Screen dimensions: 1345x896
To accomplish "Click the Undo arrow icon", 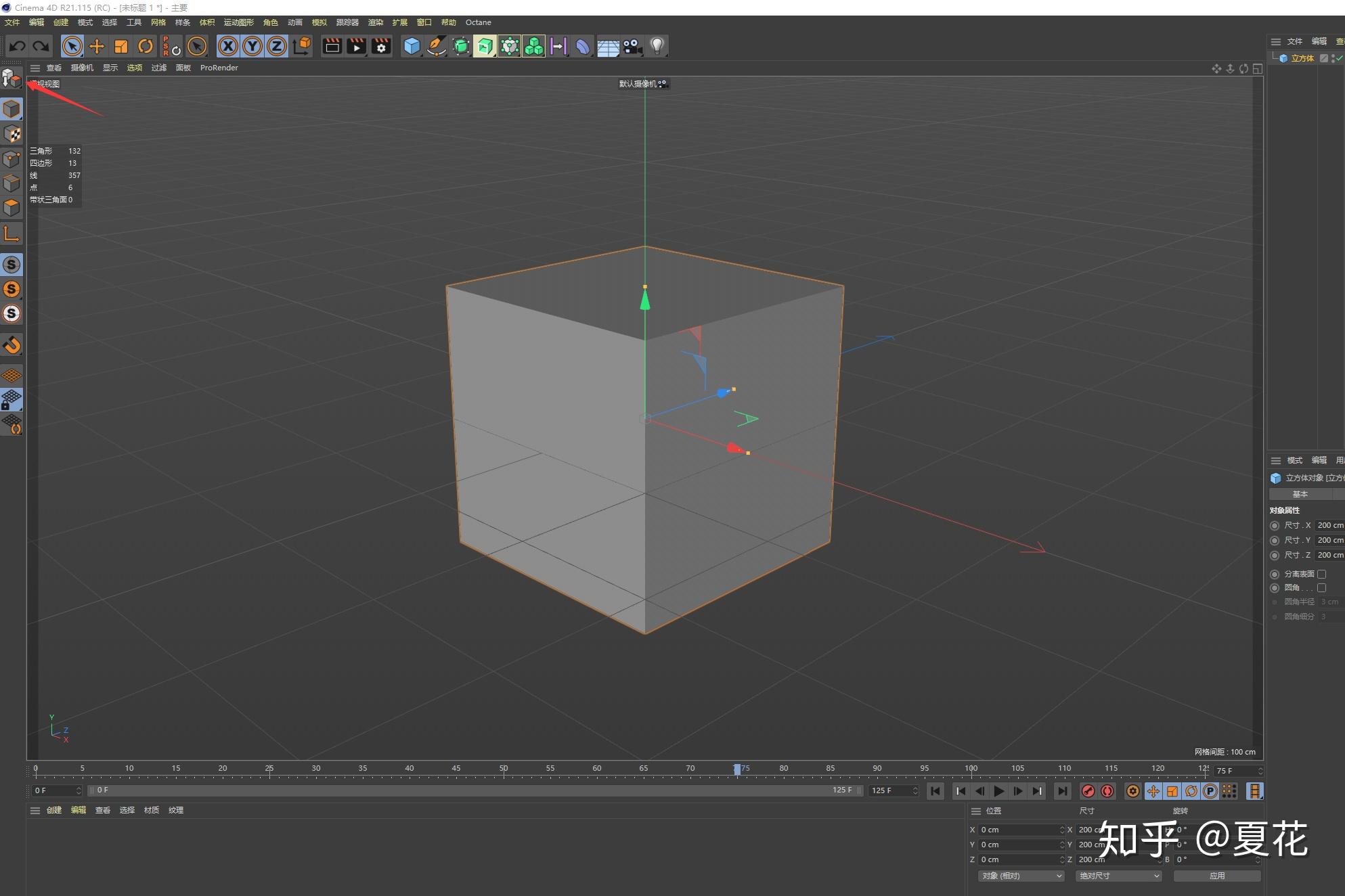I will pos(18,46).
